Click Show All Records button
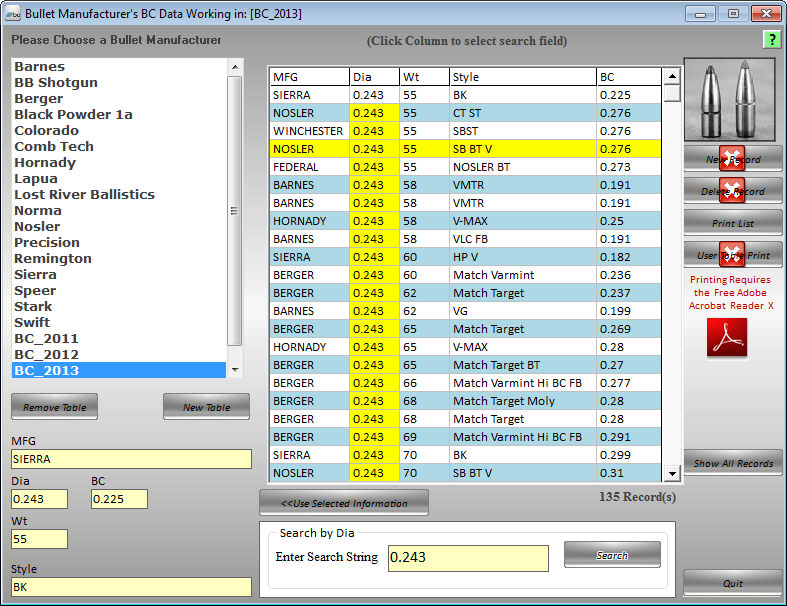 click(733, 463)
